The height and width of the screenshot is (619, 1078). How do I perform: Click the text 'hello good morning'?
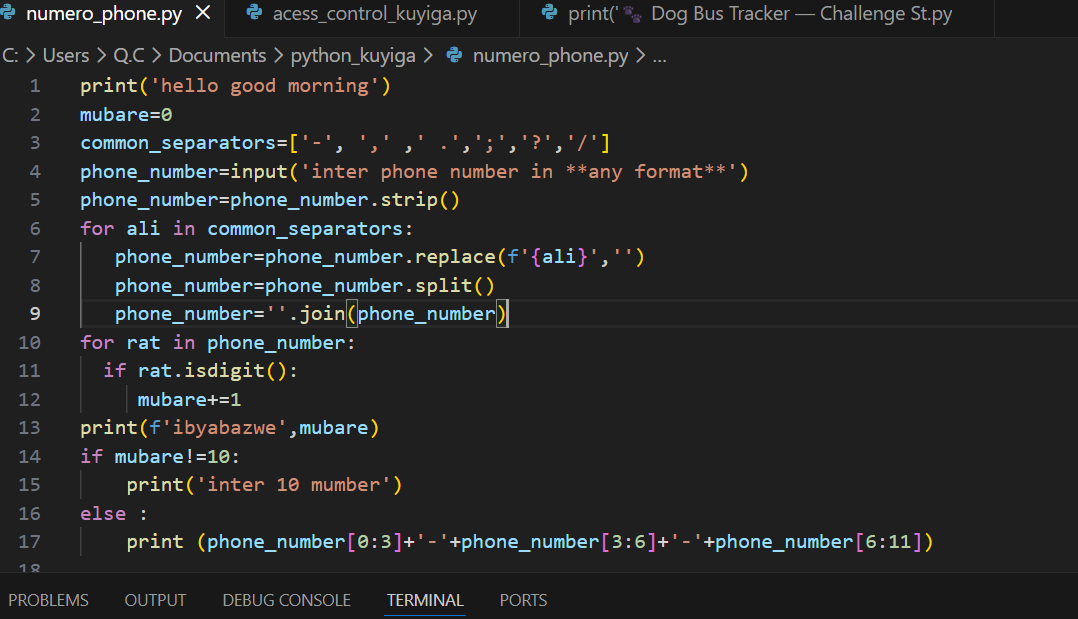[x=264, y=86]
